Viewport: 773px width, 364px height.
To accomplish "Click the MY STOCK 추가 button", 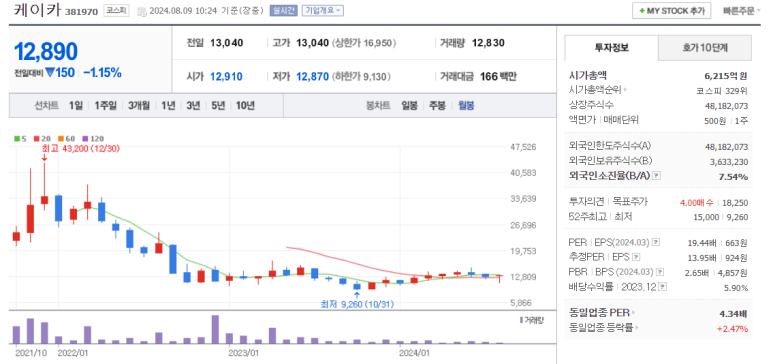I will tap(671, 11).
